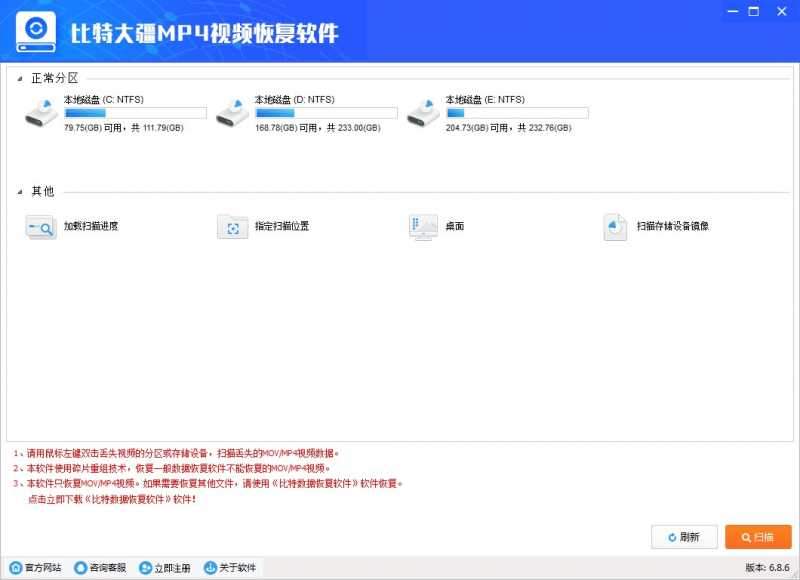The width and height of the screenshot is (800, 580).
Task: Open 咨询客服 customer service support
Action: 103,567
